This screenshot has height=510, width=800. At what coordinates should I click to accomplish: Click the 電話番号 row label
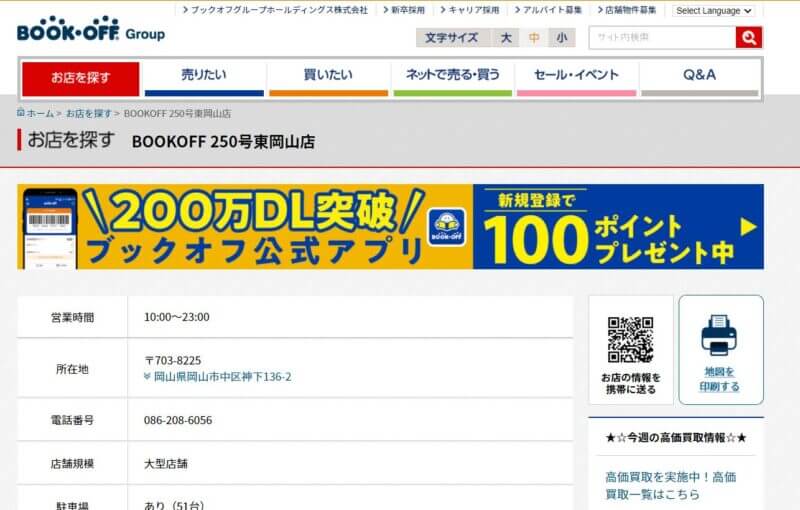pos(72,420)
